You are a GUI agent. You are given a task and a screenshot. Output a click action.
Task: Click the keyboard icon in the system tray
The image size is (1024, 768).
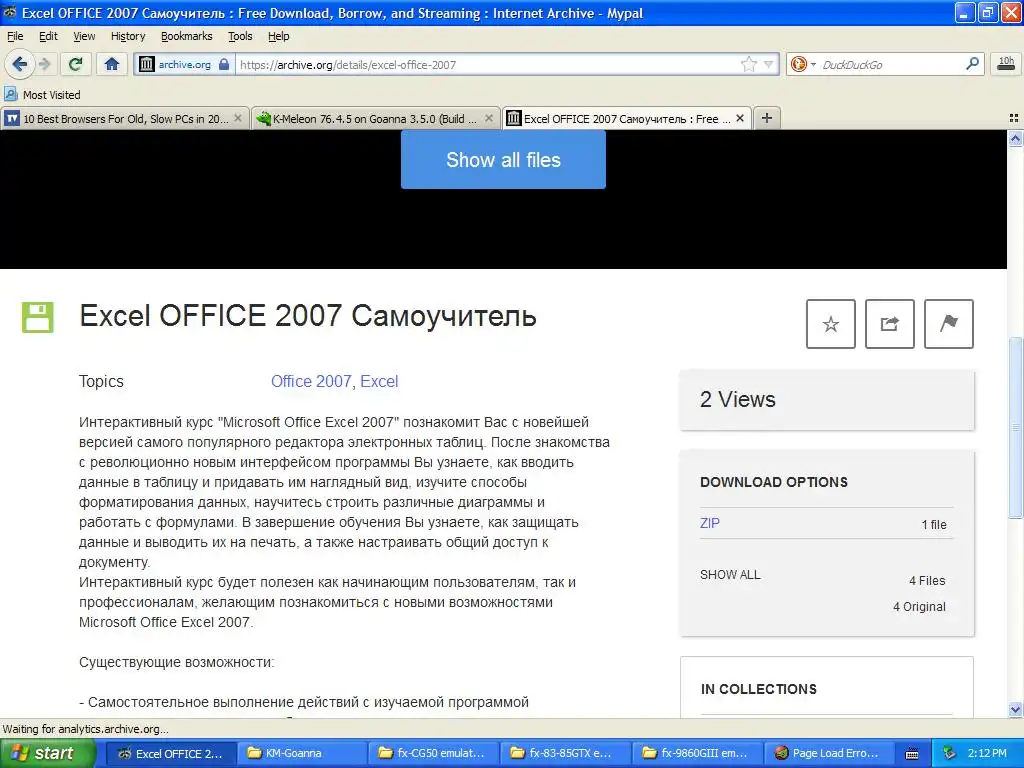(x=912, y=754)
